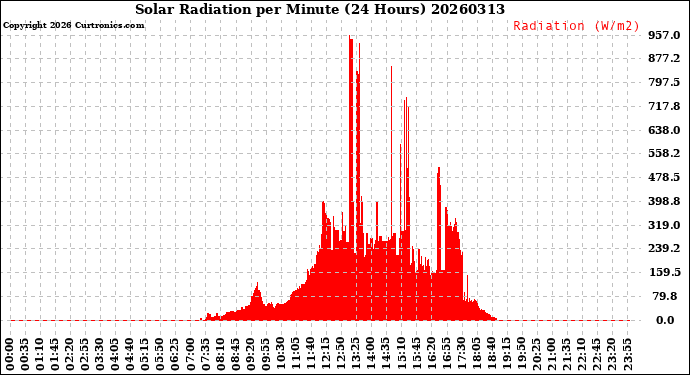Click the 18:40 time label on x-axis
The image size is (690, 375).
[x=492, y=355]
